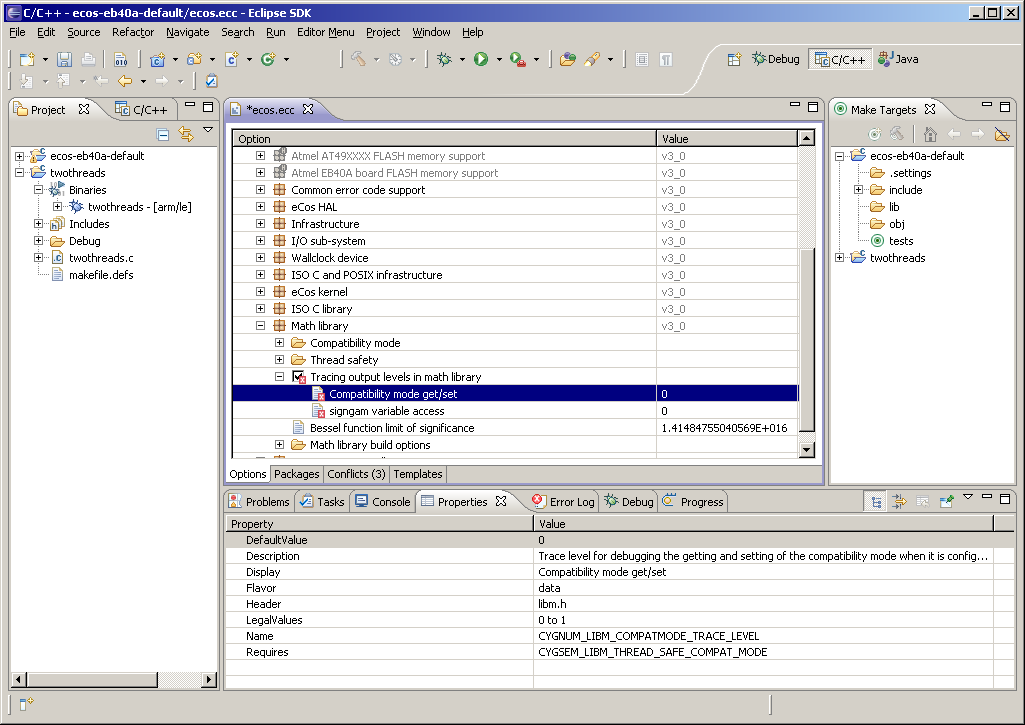The image size is (1025, 725).
Task: Click the fast view icon in status bar
Action: (26, 704)
